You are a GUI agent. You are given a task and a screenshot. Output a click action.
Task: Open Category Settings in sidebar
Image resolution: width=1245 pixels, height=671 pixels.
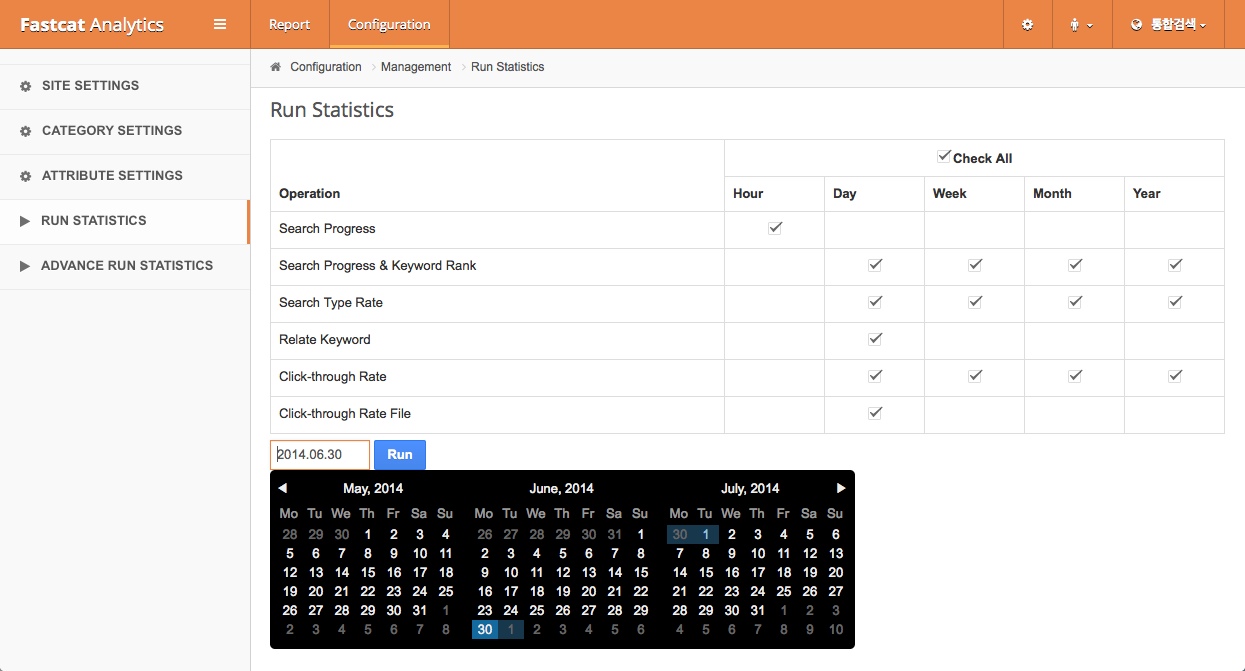click(x=124, y=131)
